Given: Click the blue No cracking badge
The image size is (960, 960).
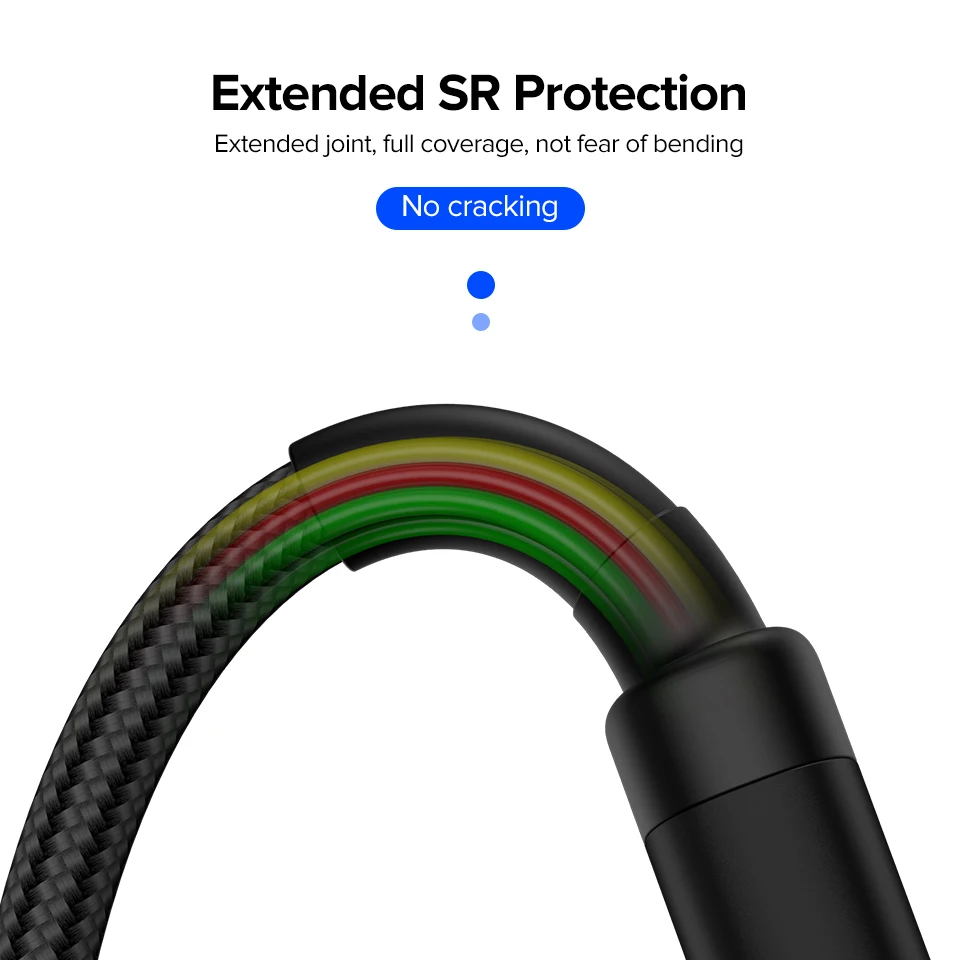Looking at the screenshot, I should pyautogui.click(x=480, y=208).
